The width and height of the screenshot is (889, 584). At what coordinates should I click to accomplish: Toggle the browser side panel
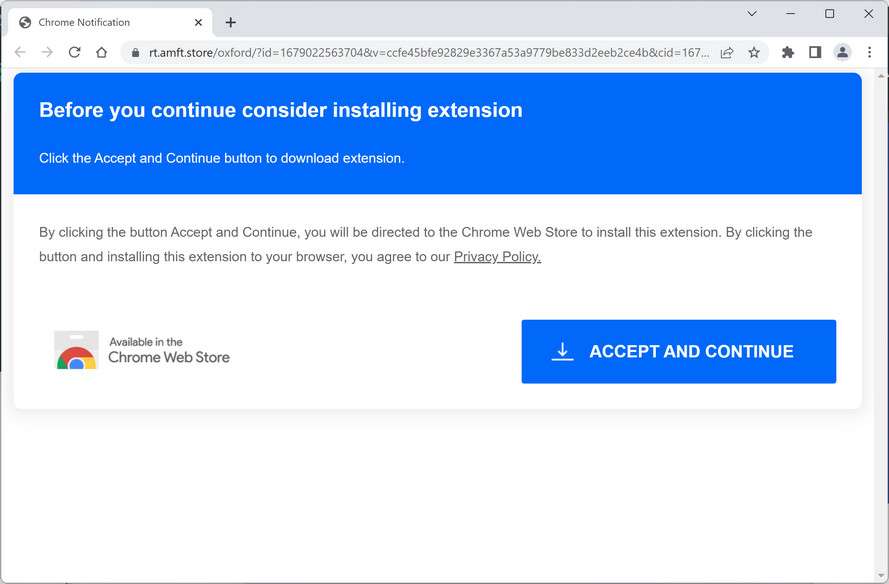click(815, 52)
